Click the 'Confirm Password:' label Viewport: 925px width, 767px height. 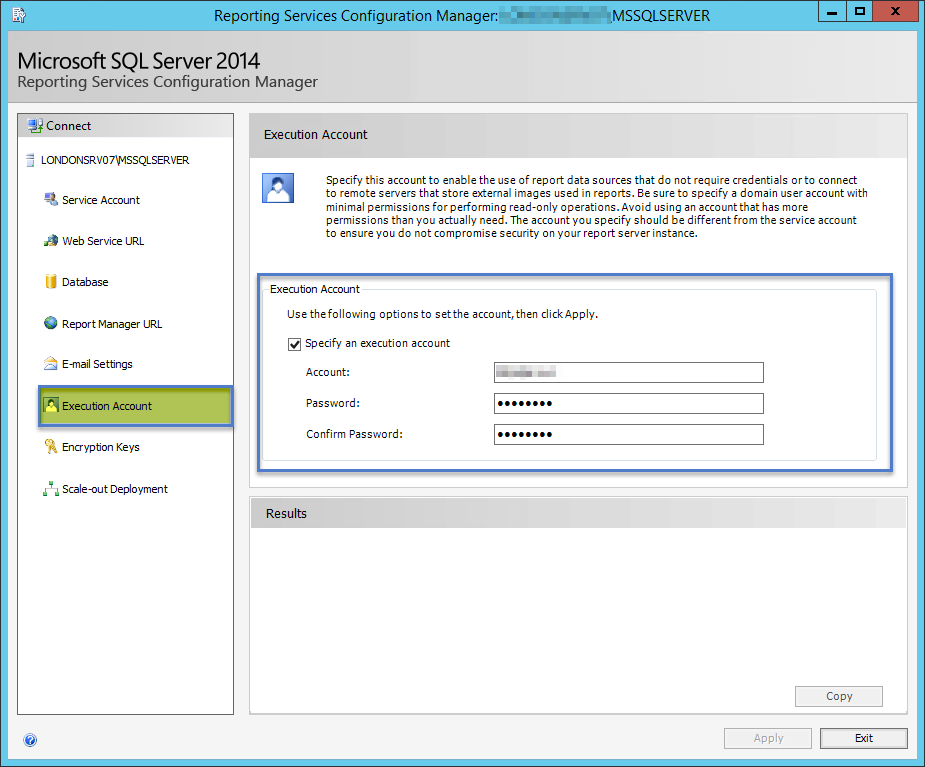pyautogui.click(x=355, y=434)
